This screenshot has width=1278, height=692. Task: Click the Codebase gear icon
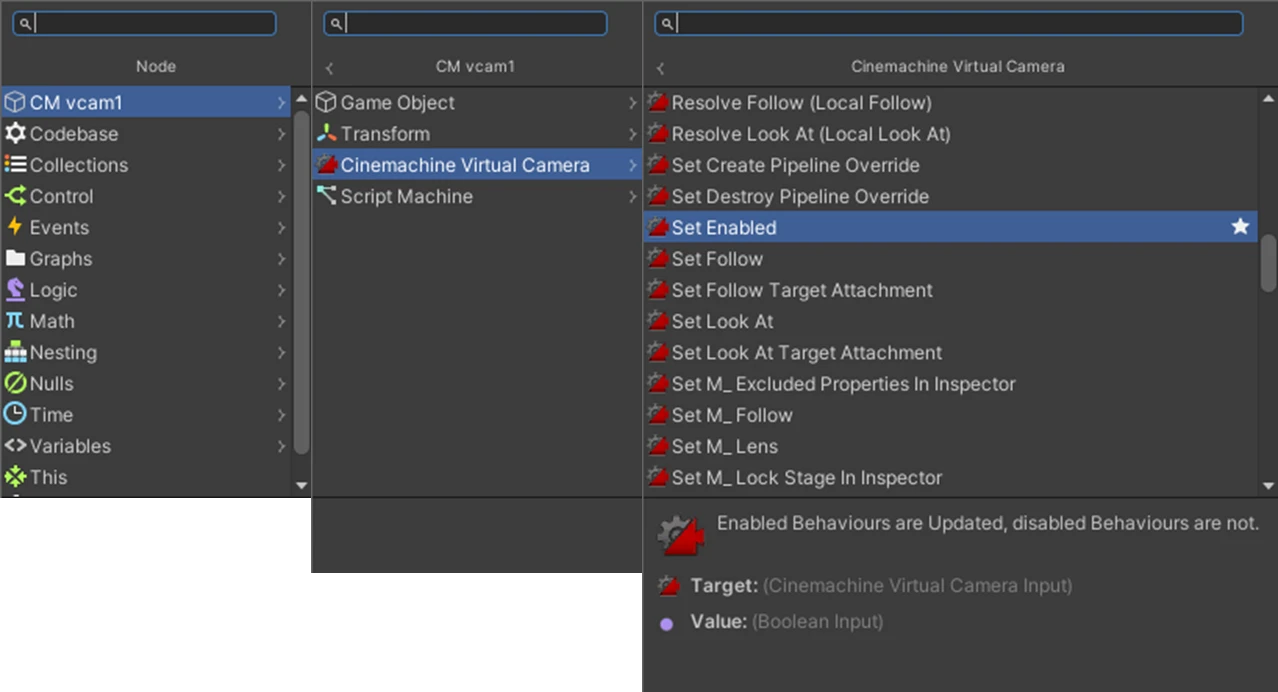(15, 133)
